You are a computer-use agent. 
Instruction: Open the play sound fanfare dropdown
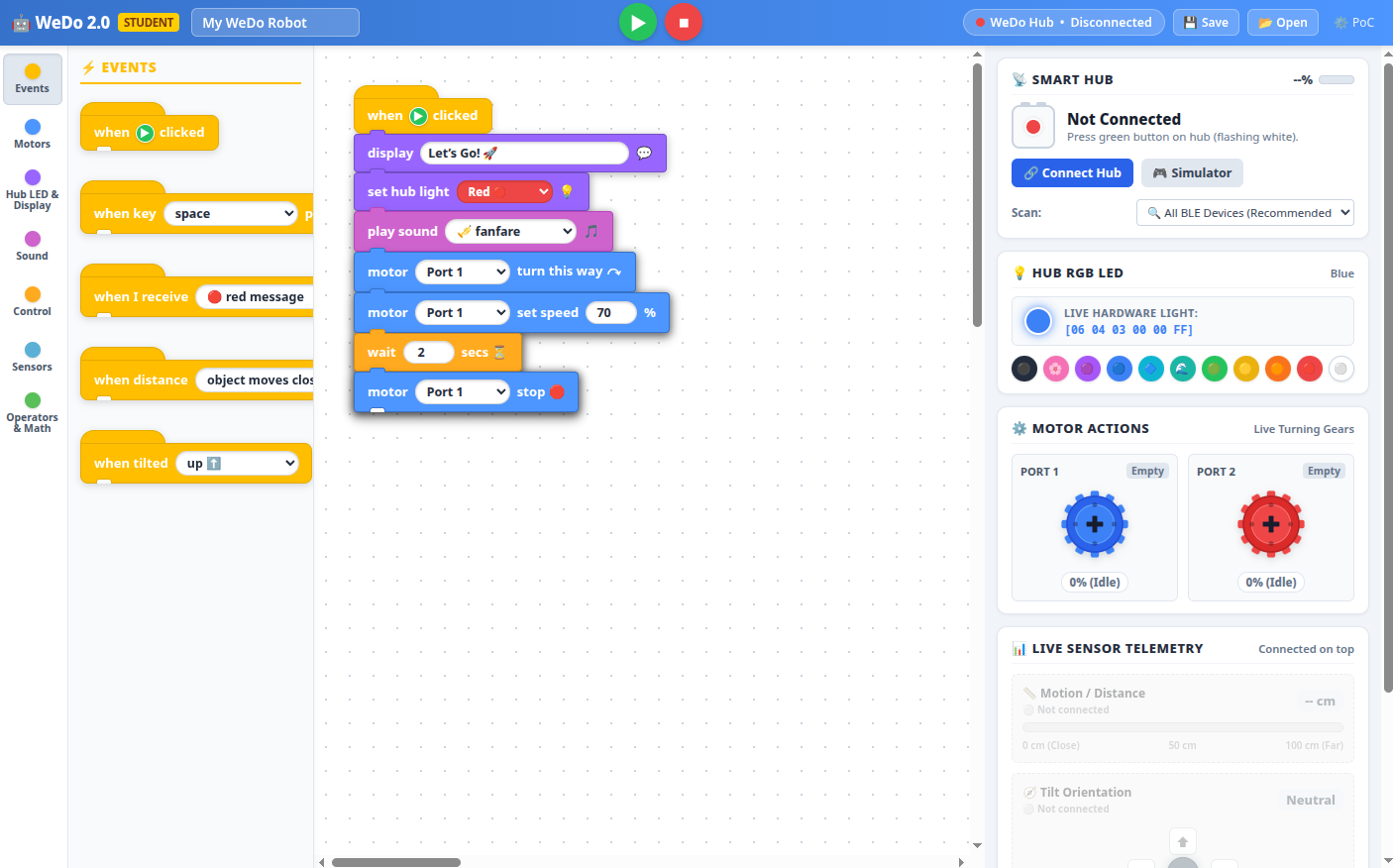click(x=510, y=231)
